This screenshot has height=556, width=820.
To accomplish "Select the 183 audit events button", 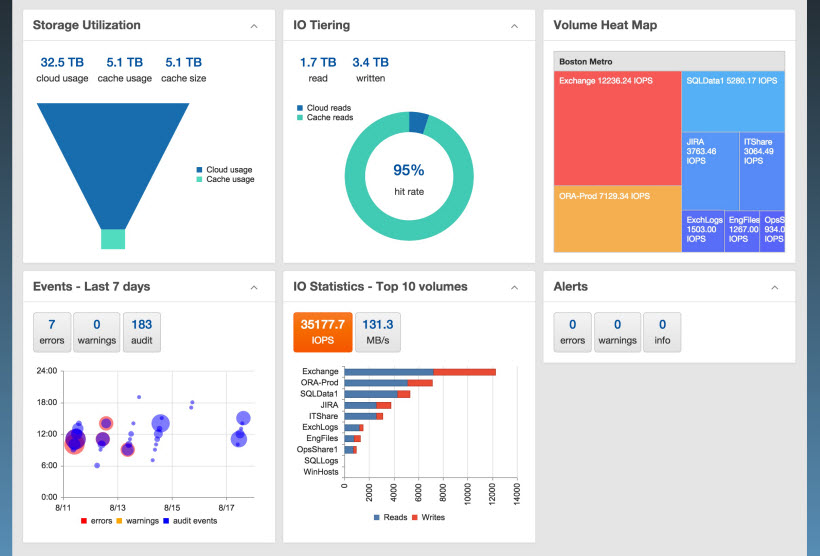I will coord(141,332).
